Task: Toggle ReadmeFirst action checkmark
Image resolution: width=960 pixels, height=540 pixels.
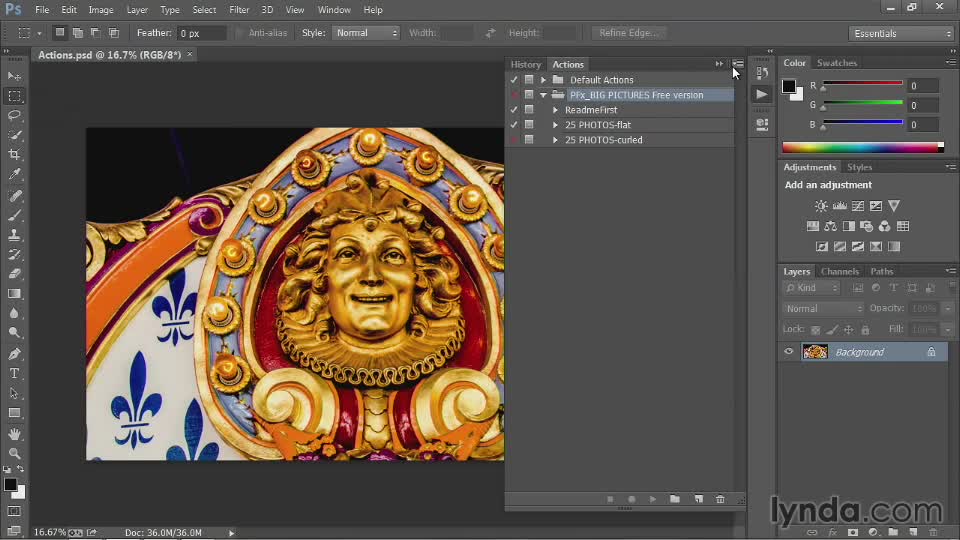Action: click(x=514, y=110)
